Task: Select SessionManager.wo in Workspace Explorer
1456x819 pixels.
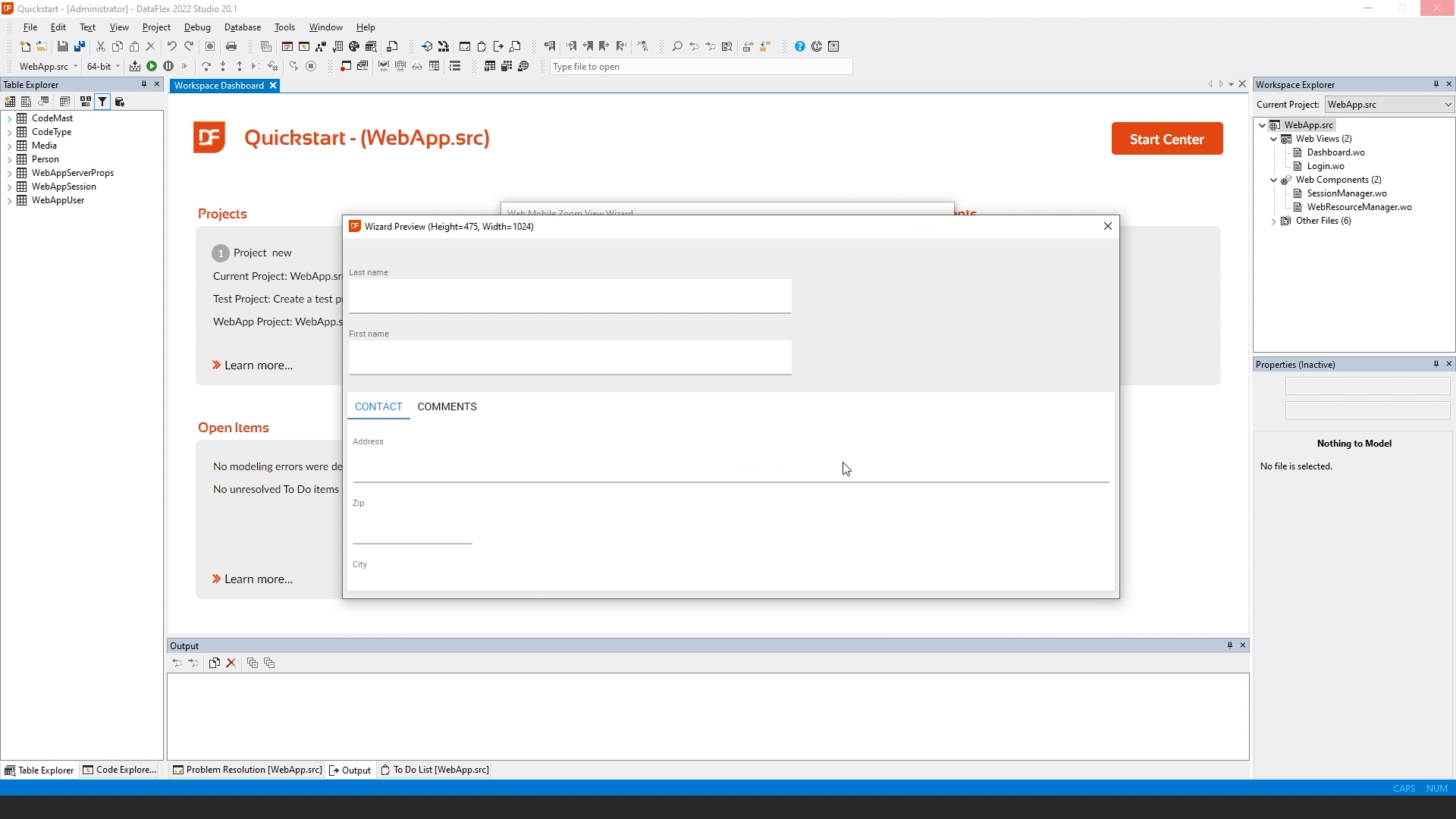Action: (x=1347, y=193)
